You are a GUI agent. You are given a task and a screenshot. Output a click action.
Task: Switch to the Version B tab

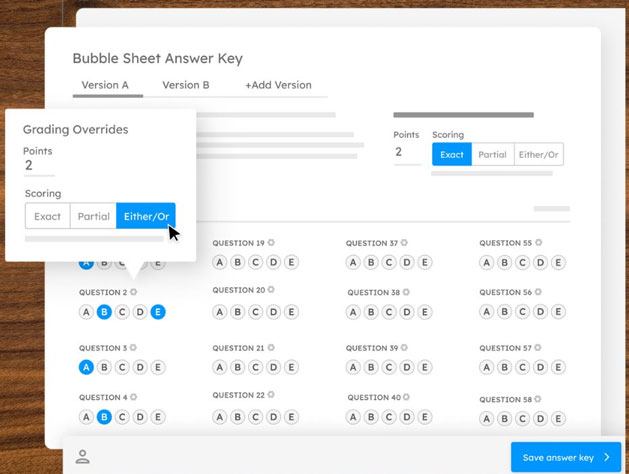coord(186,85)
